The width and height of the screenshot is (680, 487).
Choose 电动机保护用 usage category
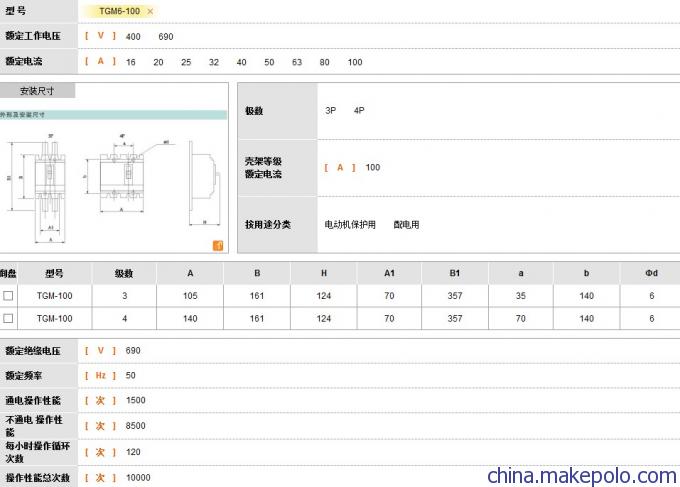[350, 225]
